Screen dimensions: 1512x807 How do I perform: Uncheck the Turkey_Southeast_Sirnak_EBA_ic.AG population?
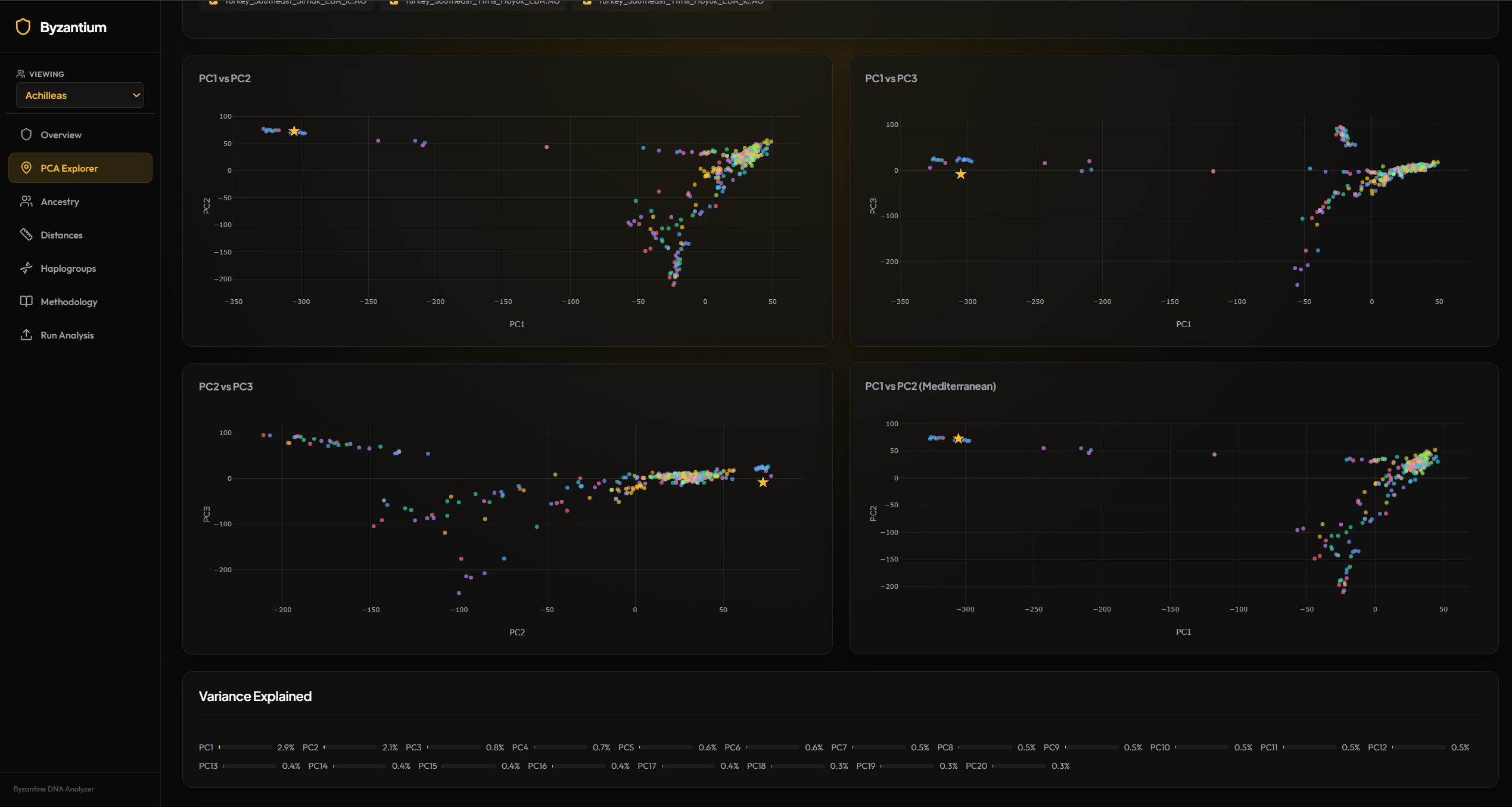click(213, 2)
